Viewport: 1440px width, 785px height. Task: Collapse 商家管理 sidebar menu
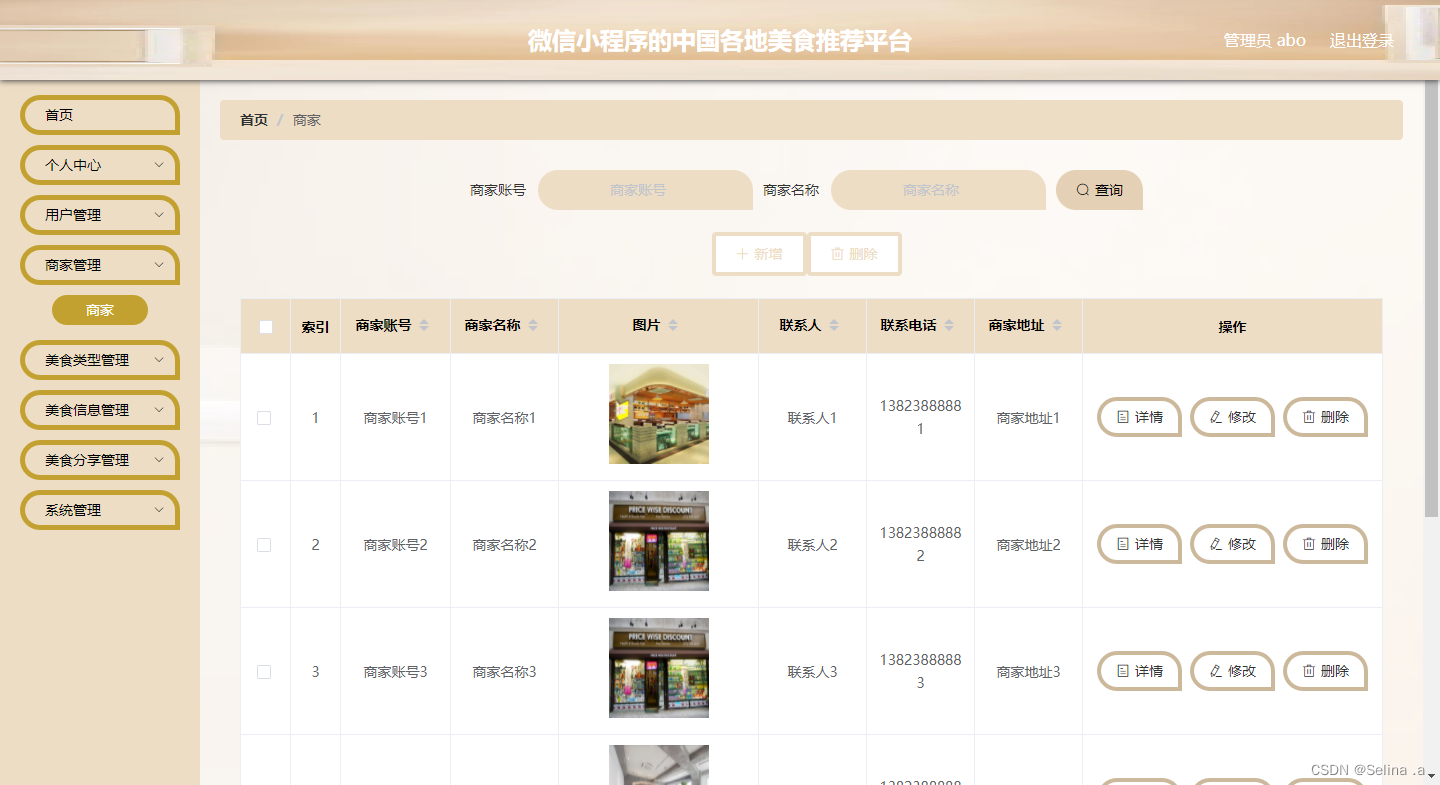point(100,265)
